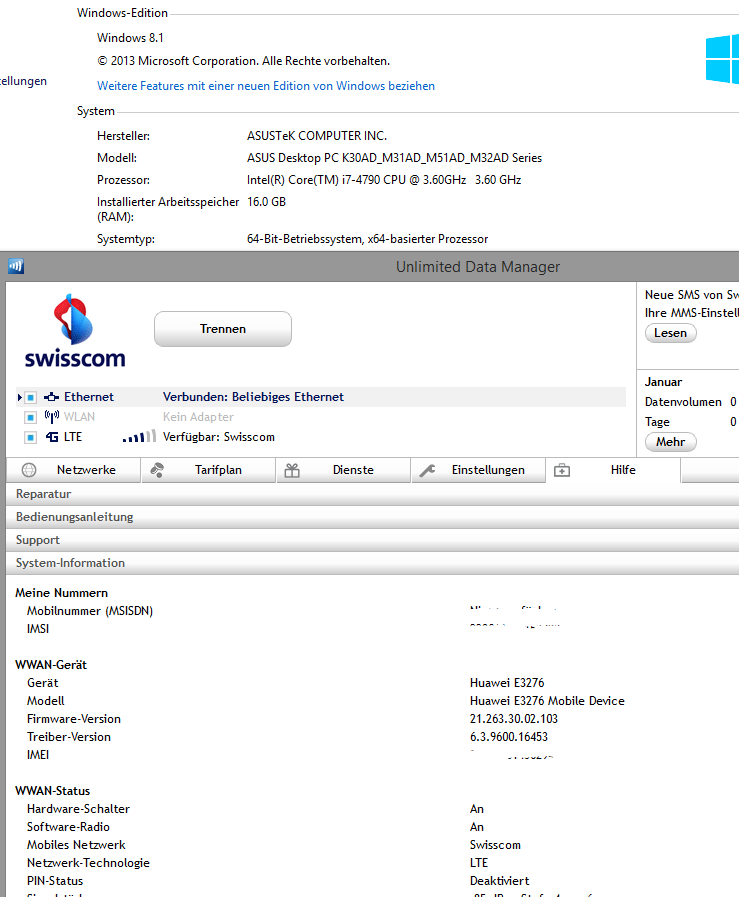
Task: Click Lesen to read the new SMS
Action: [670, 333]
